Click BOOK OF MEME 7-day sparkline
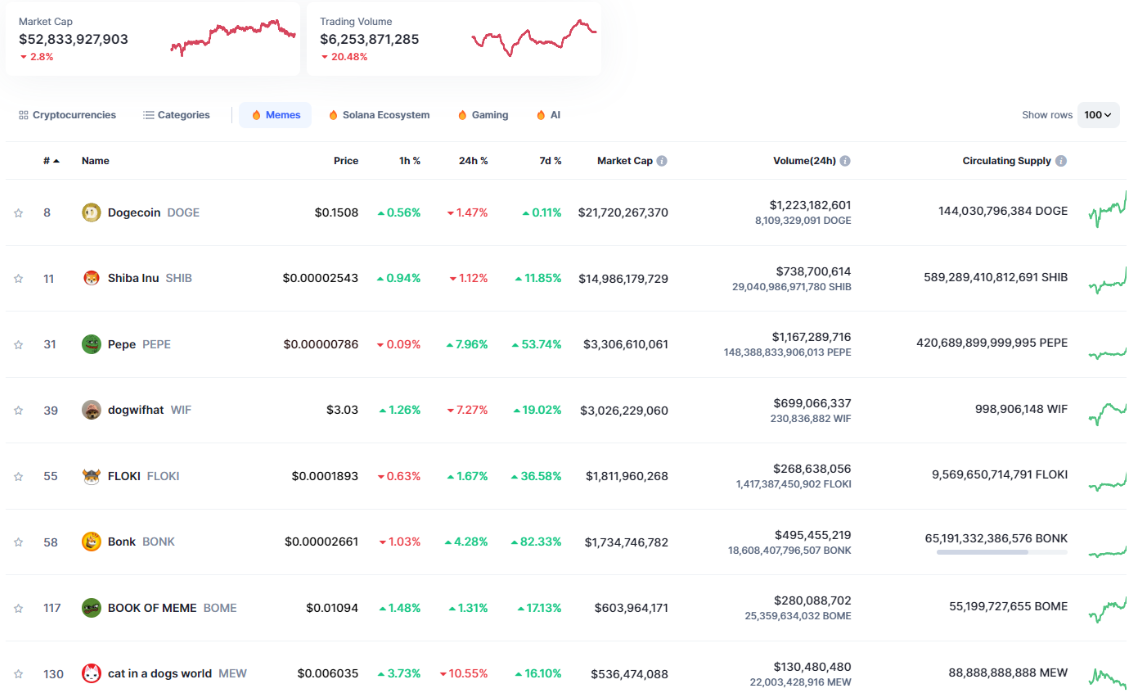1142x699 pixels. (x=1108, y=609)
